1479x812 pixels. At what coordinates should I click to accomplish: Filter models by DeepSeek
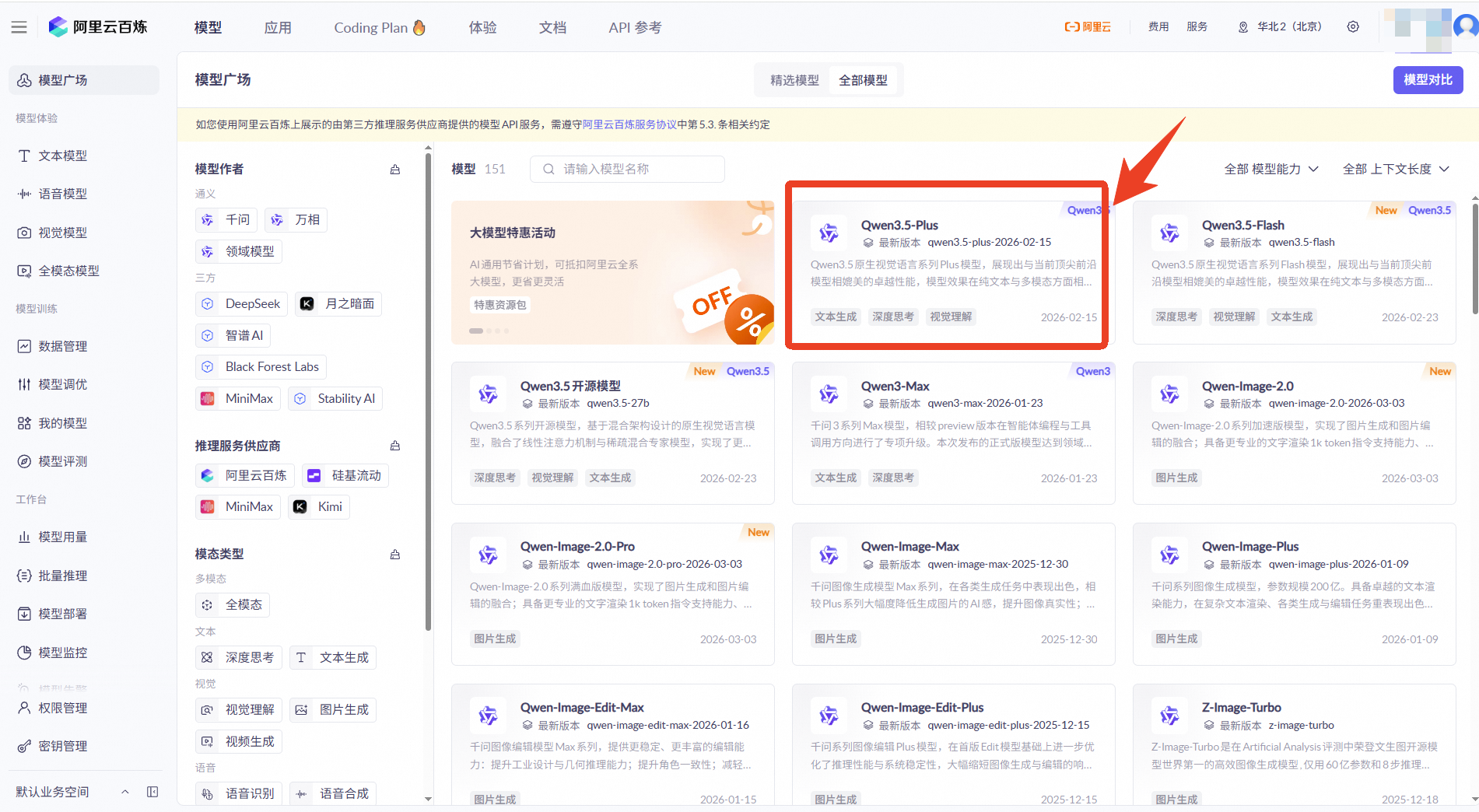coord(241,303)
